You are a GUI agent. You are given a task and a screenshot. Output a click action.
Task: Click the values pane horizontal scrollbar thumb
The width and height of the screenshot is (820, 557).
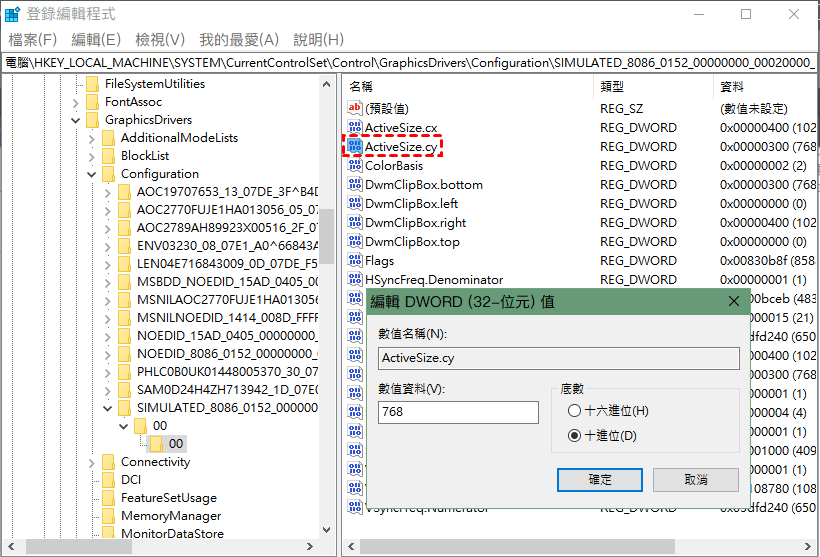click(517, 547)
